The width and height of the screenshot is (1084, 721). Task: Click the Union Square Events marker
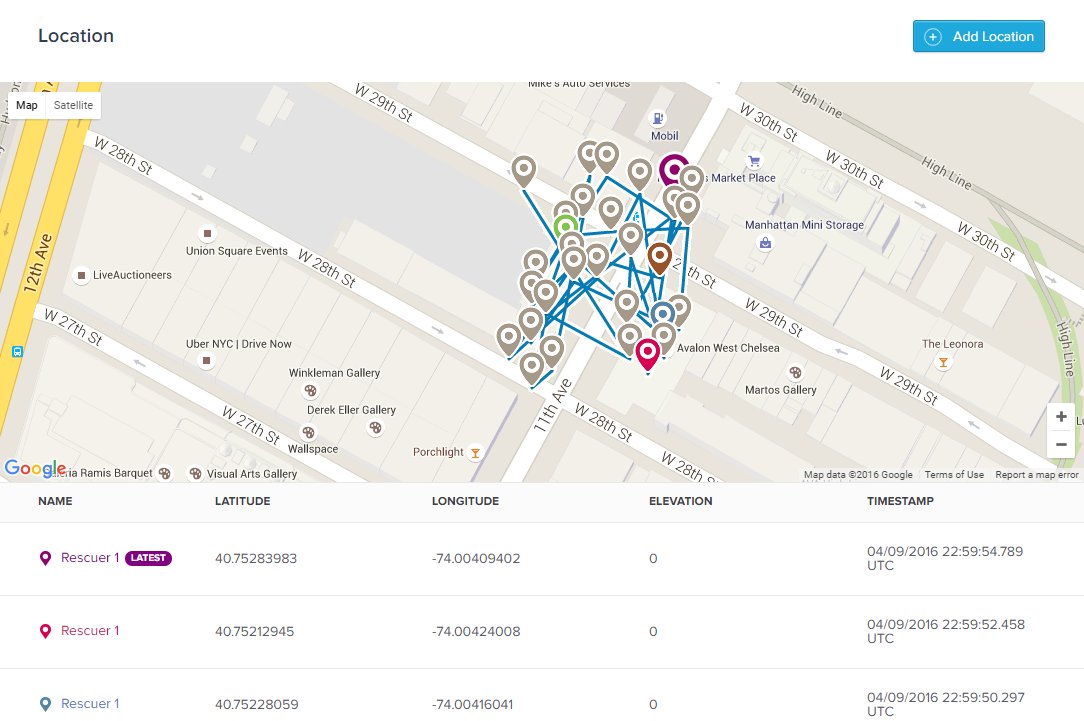tap(207, 234)
